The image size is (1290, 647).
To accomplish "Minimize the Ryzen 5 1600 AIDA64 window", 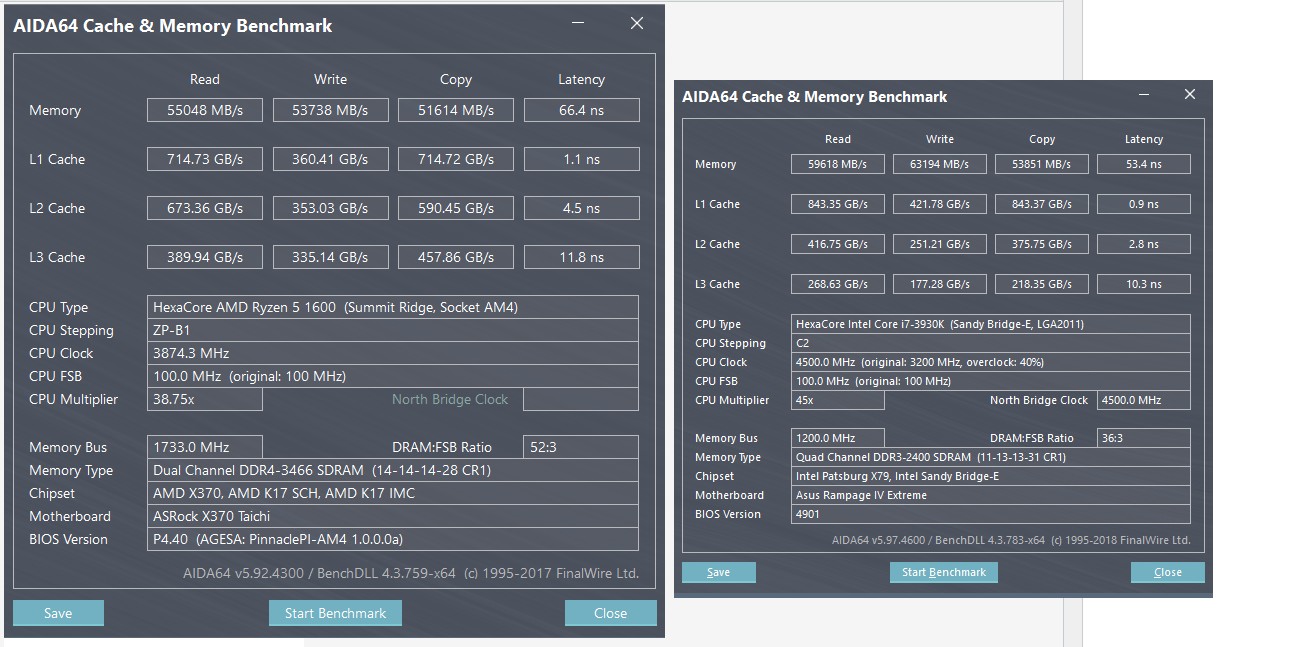I will pyautogui.click(x=580, y=24).
